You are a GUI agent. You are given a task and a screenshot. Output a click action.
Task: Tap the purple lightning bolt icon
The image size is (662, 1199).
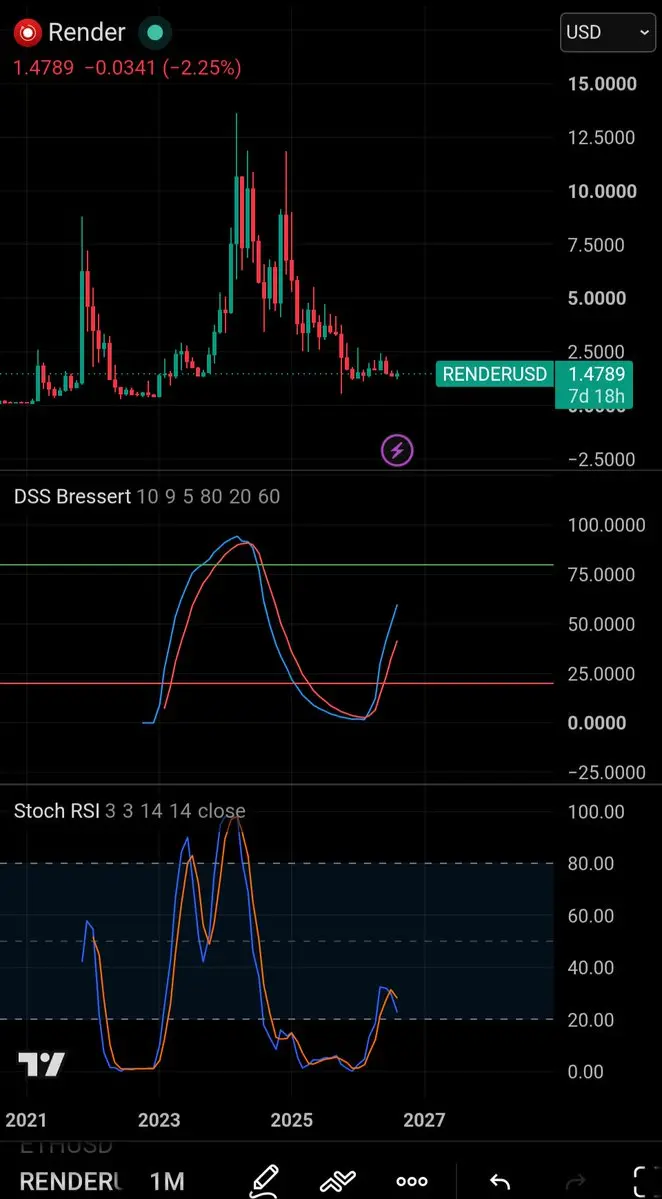tap(397, 450)
